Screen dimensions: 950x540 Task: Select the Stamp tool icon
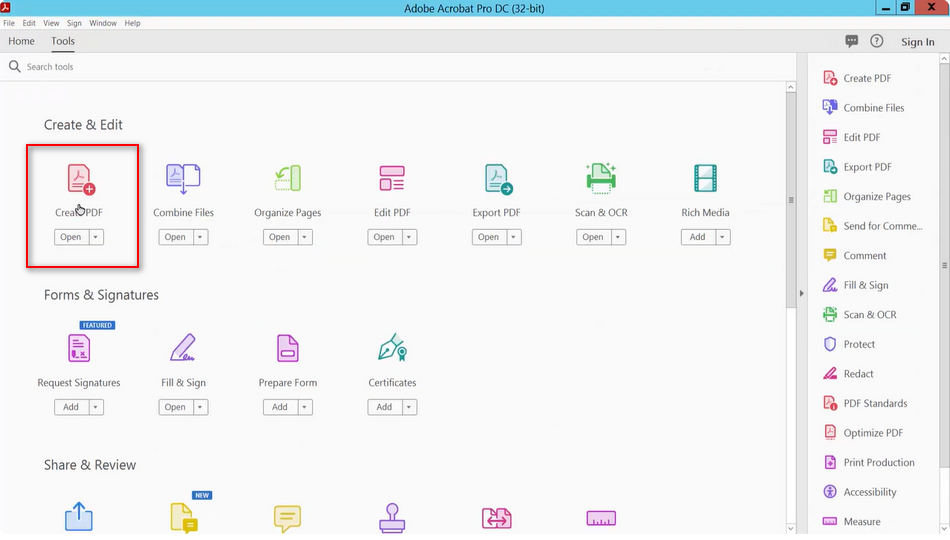coord(392,518)
